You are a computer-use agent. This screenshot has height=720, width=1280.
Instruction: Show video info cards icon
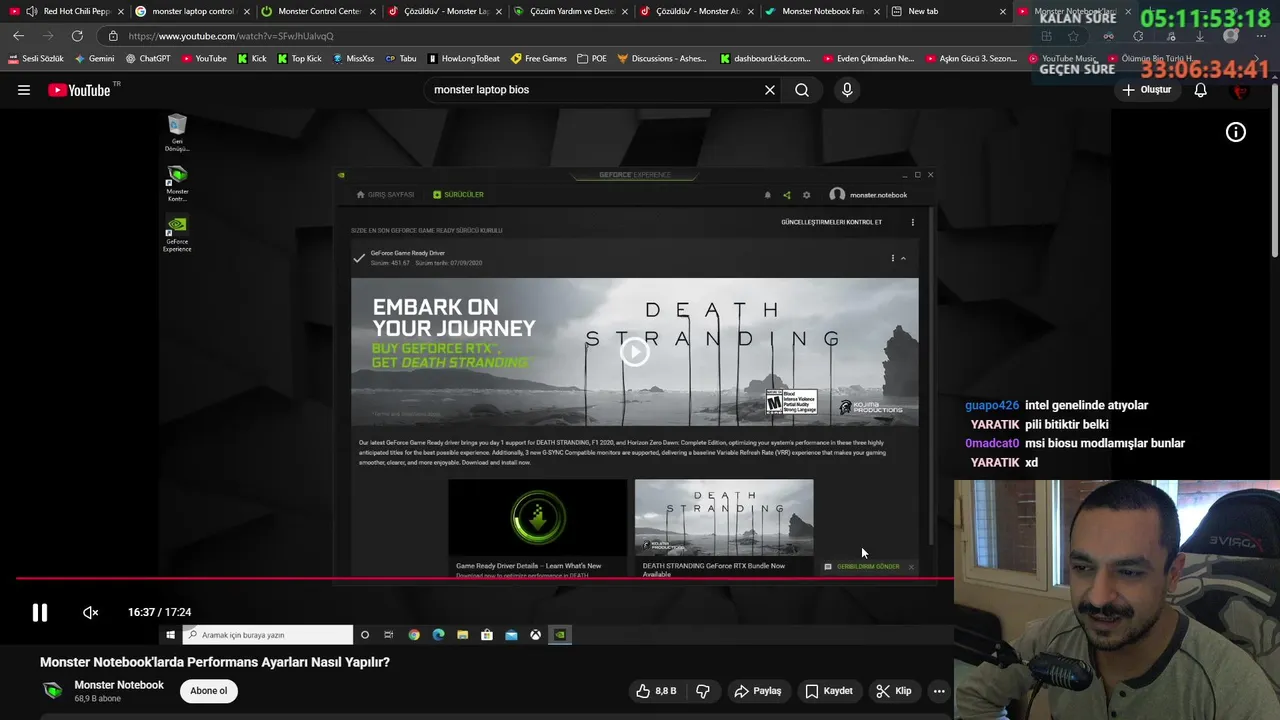click(1236, 132)
